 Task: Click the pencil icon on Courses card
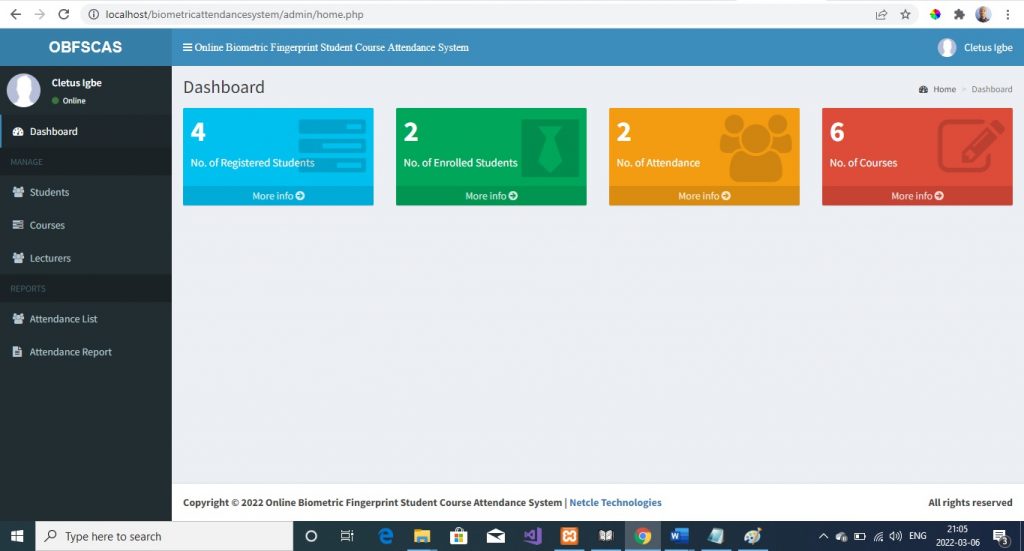(969, 147)
